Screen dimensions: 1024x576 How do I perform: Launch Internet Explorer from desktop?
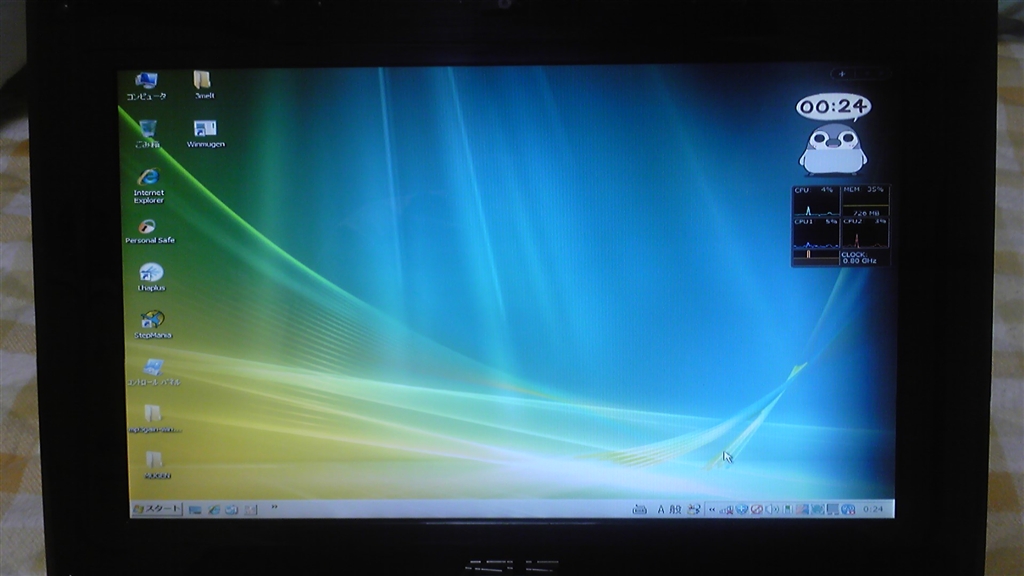click(149, 186)
